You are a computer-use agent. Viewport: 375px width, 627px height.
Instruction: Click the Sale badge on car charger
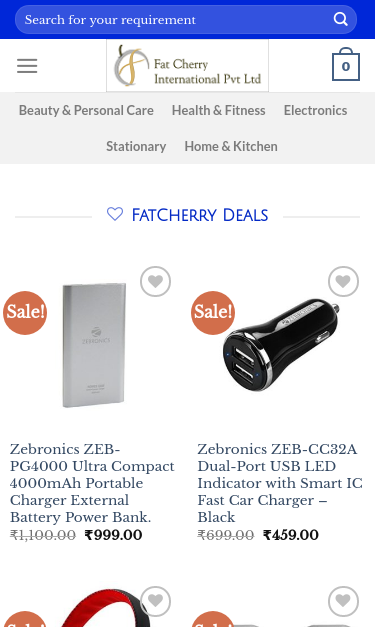coord(213,313)
